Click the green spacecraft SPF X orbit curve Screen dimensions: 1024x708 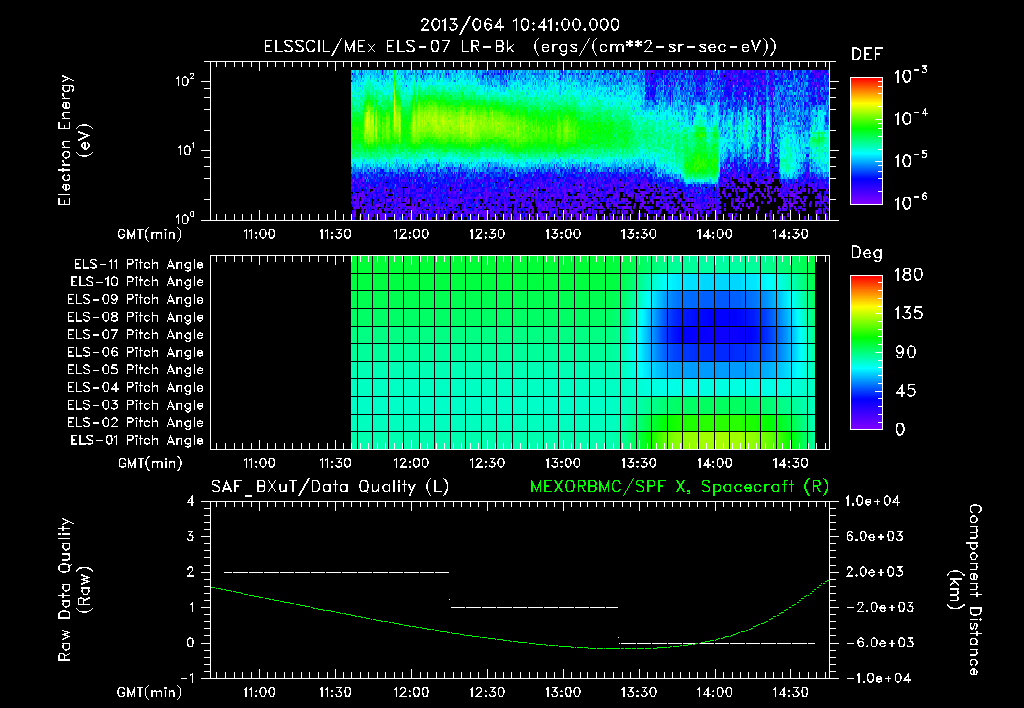520,641
